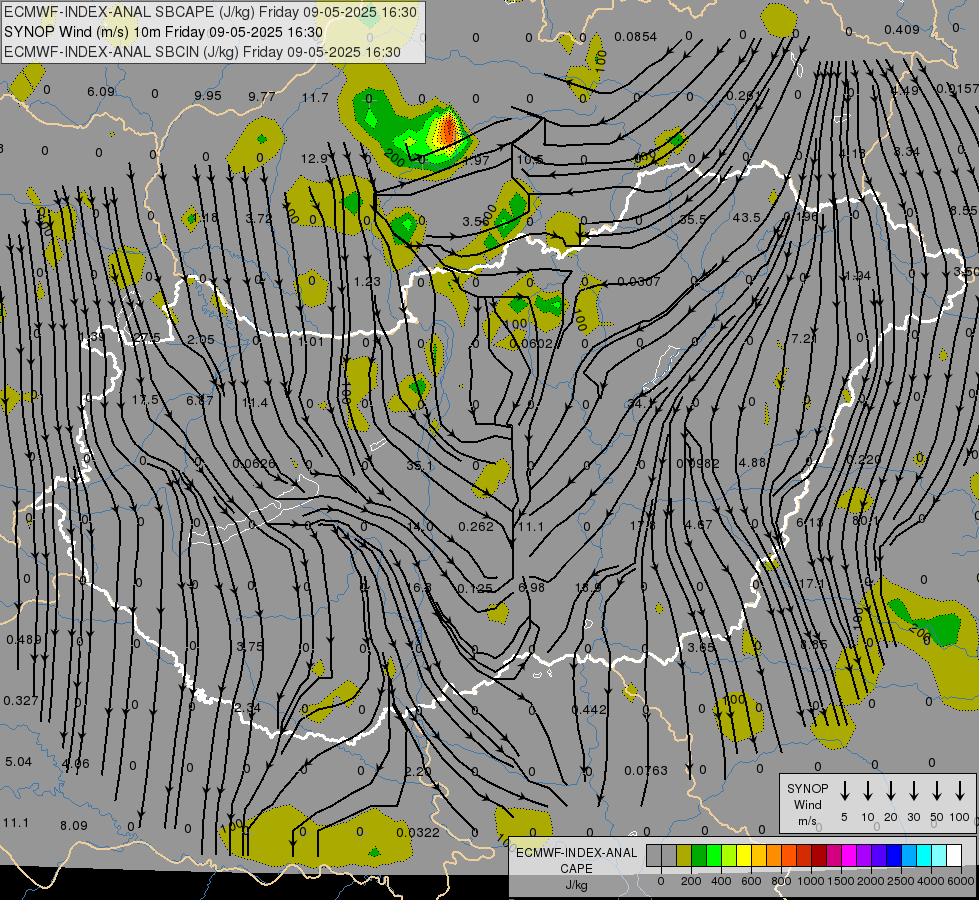Select the dark green CAPE legend swatch
Image resolution: width=979 pixels, height=900 pixels.
point(699,856)
